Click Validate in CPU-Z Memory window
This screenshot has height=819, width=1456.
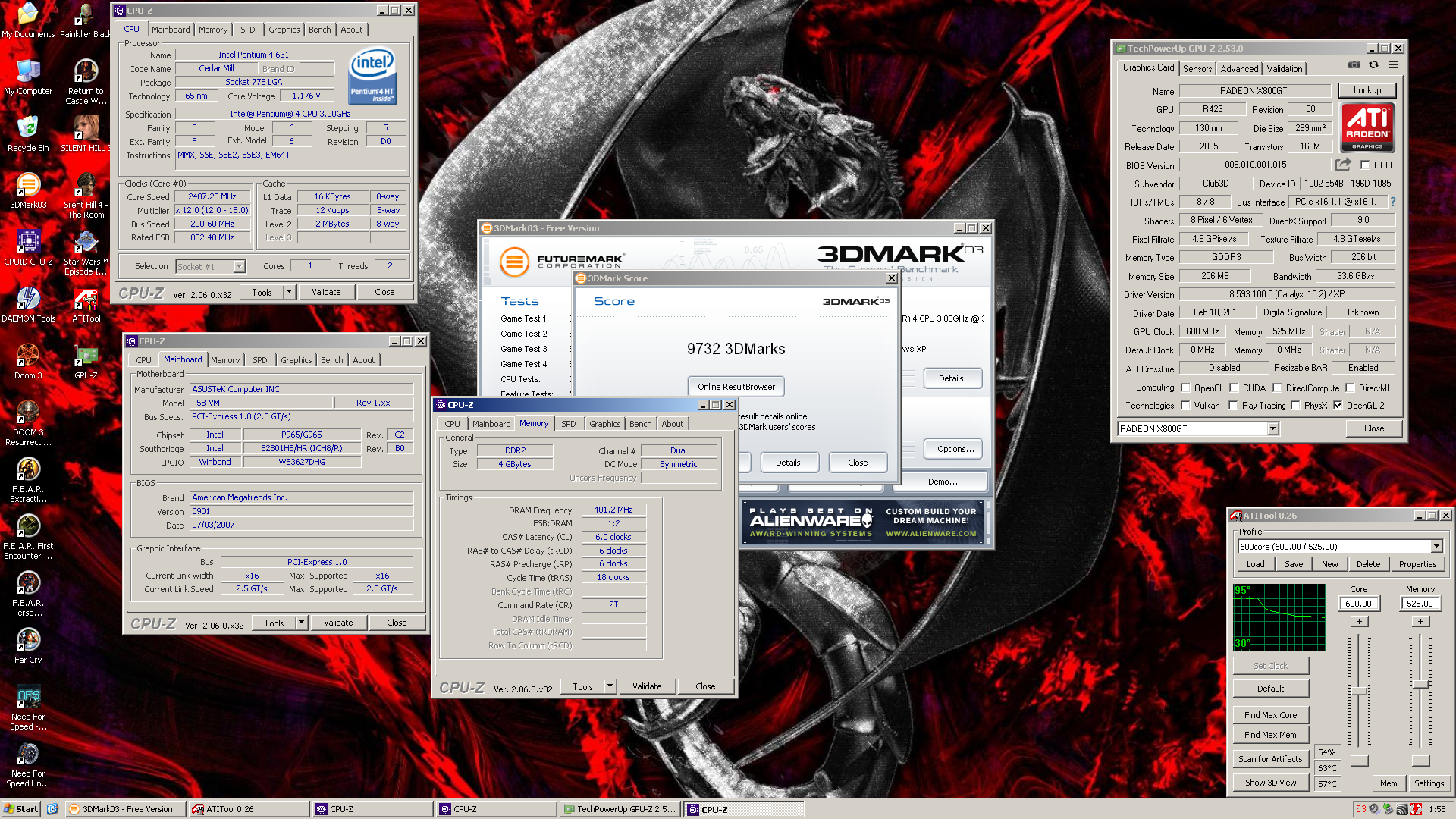[x=647, y=686]
